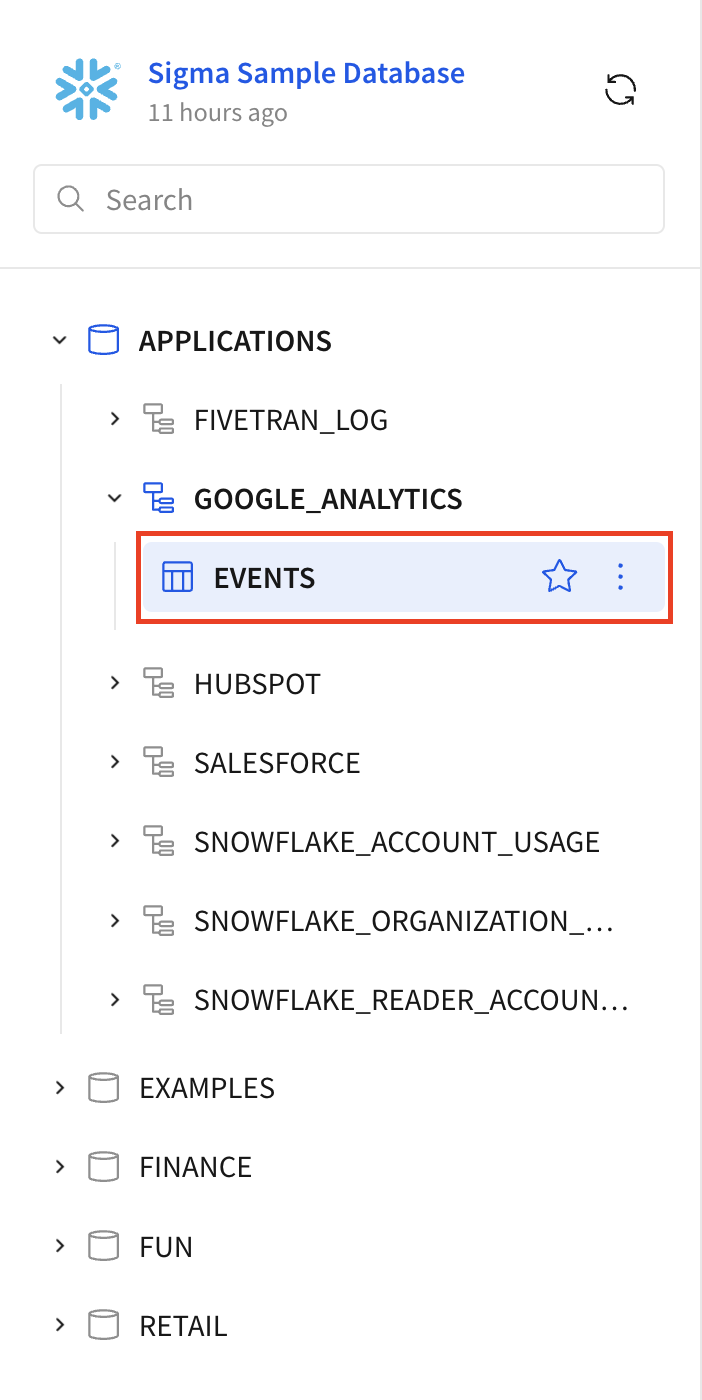Refresh the Sigma Sample Database connection

[x=621, y=90]
